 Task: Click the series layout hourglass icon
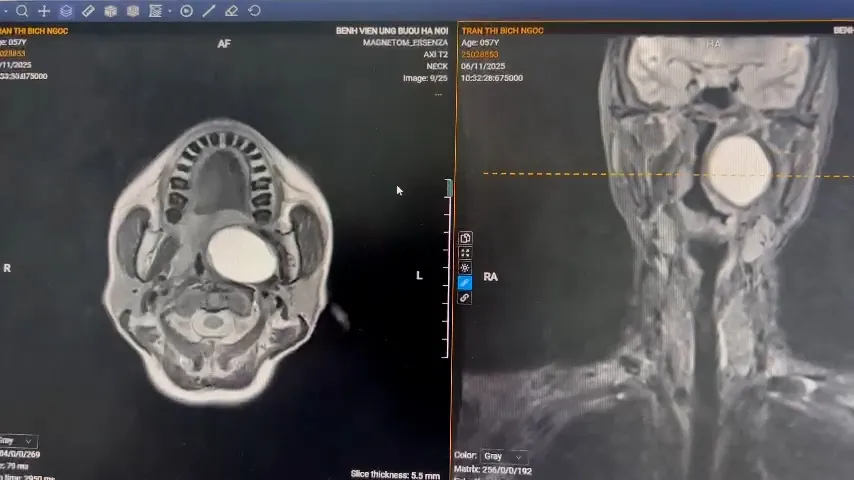[155, 11]
